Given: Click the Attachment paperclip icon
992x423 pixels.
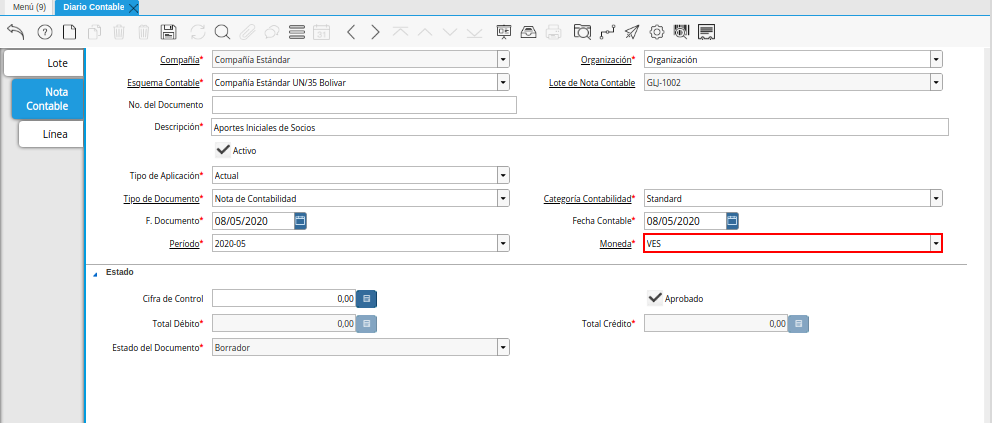Looking at the screenshot, I should coord(247,32).
